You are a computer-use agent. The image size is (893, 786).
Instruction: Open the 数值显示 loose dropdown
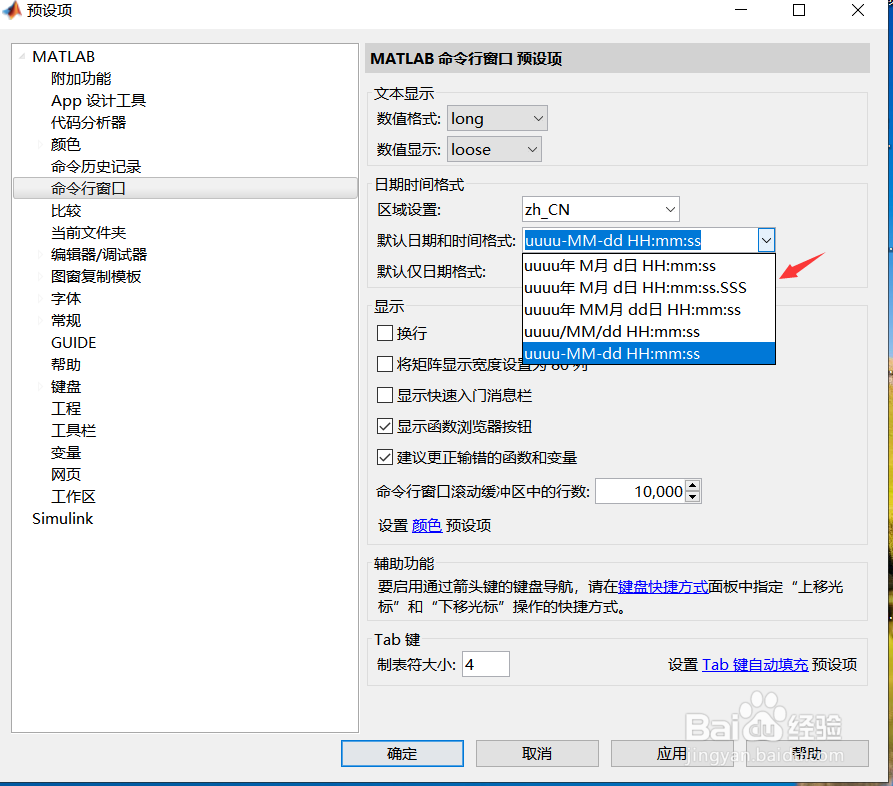(x=494, y=149)
